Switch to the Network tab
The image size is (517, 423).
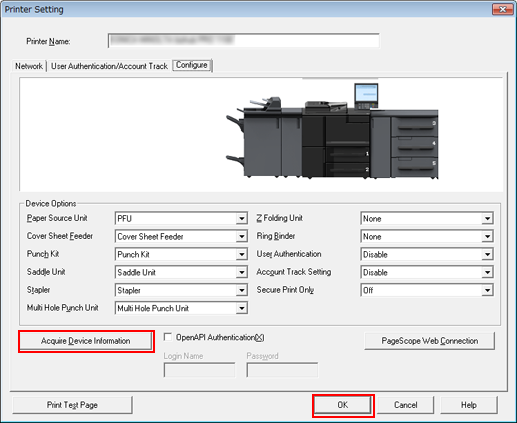(x=29, y=66)
